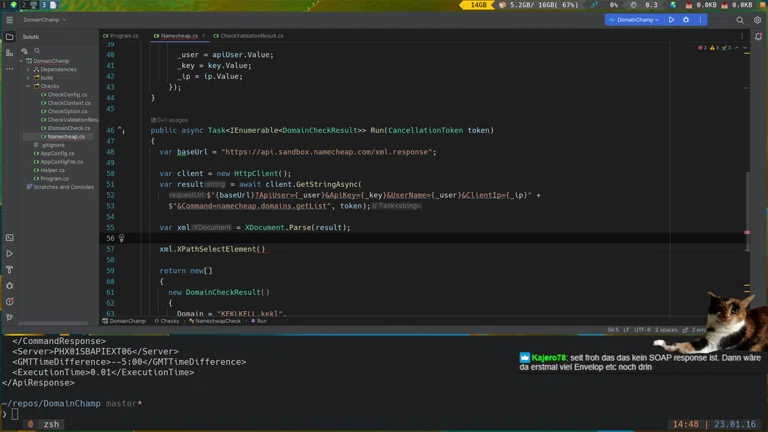Open the notifications bell
This screenshot has height=432, width=768.
(758, 37)
